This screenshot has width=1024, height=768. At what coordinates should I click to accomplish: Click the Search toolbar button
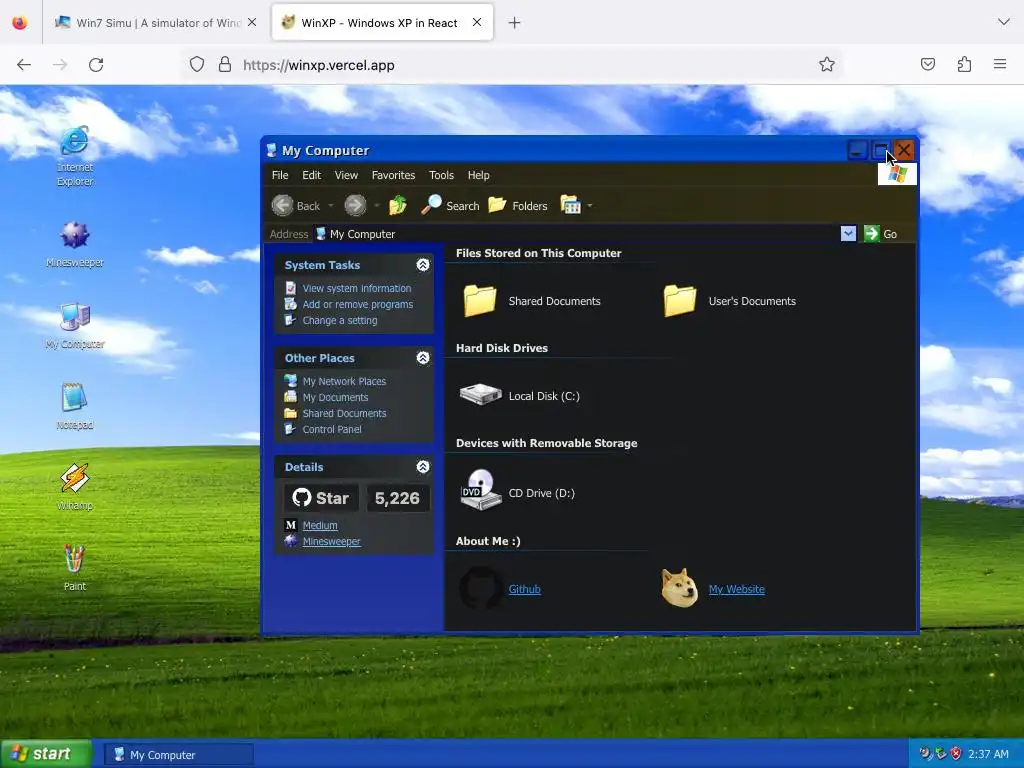tap(450, 206)
